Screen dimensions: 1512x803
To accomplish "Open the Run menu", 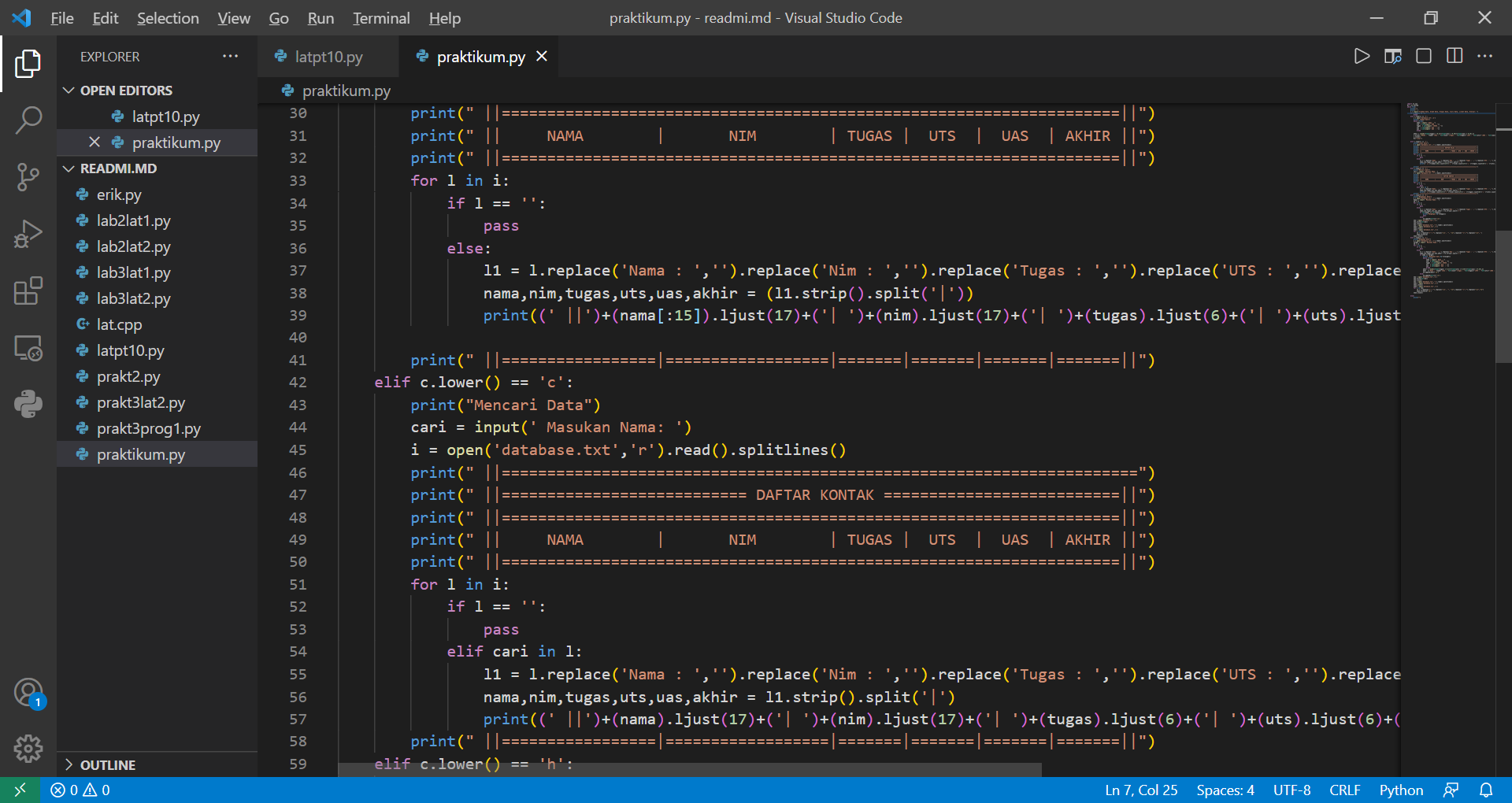I will (x=320, y=17).
